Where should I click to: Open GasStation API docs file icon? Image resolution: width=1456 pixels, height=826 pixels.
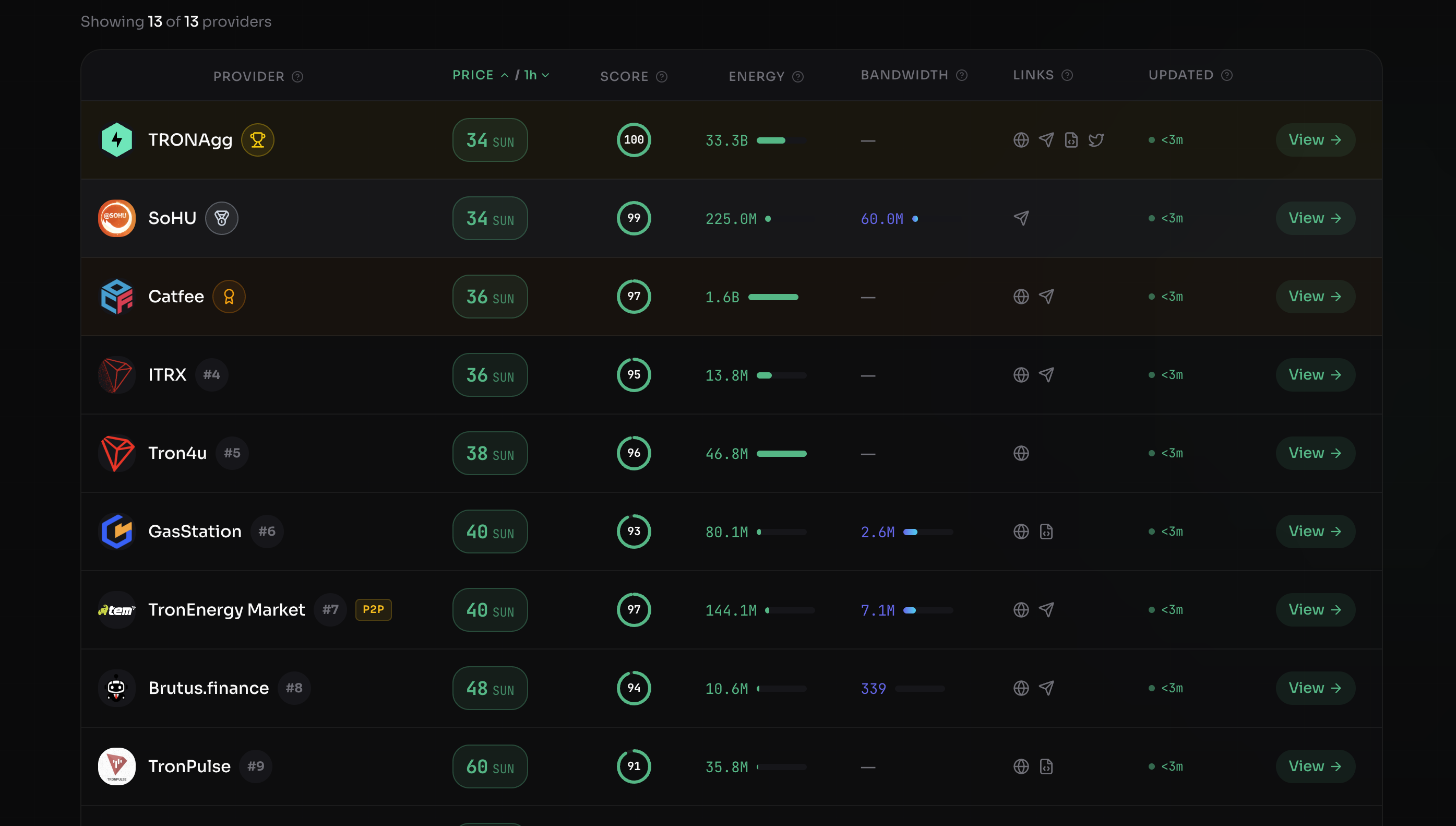(x=1046, y=531)
